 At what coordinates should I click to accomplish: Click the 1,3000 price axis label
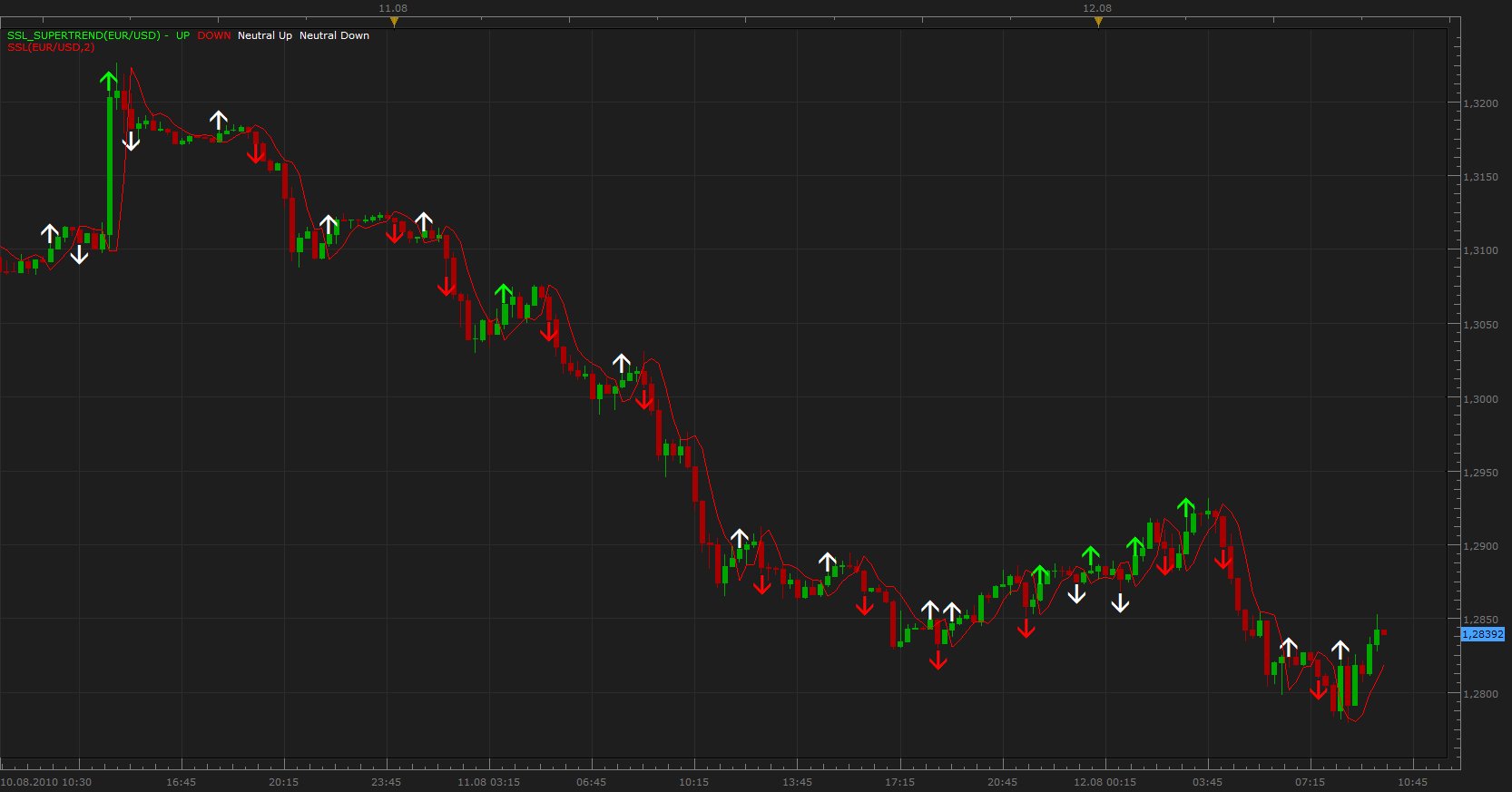(1481, 399)
